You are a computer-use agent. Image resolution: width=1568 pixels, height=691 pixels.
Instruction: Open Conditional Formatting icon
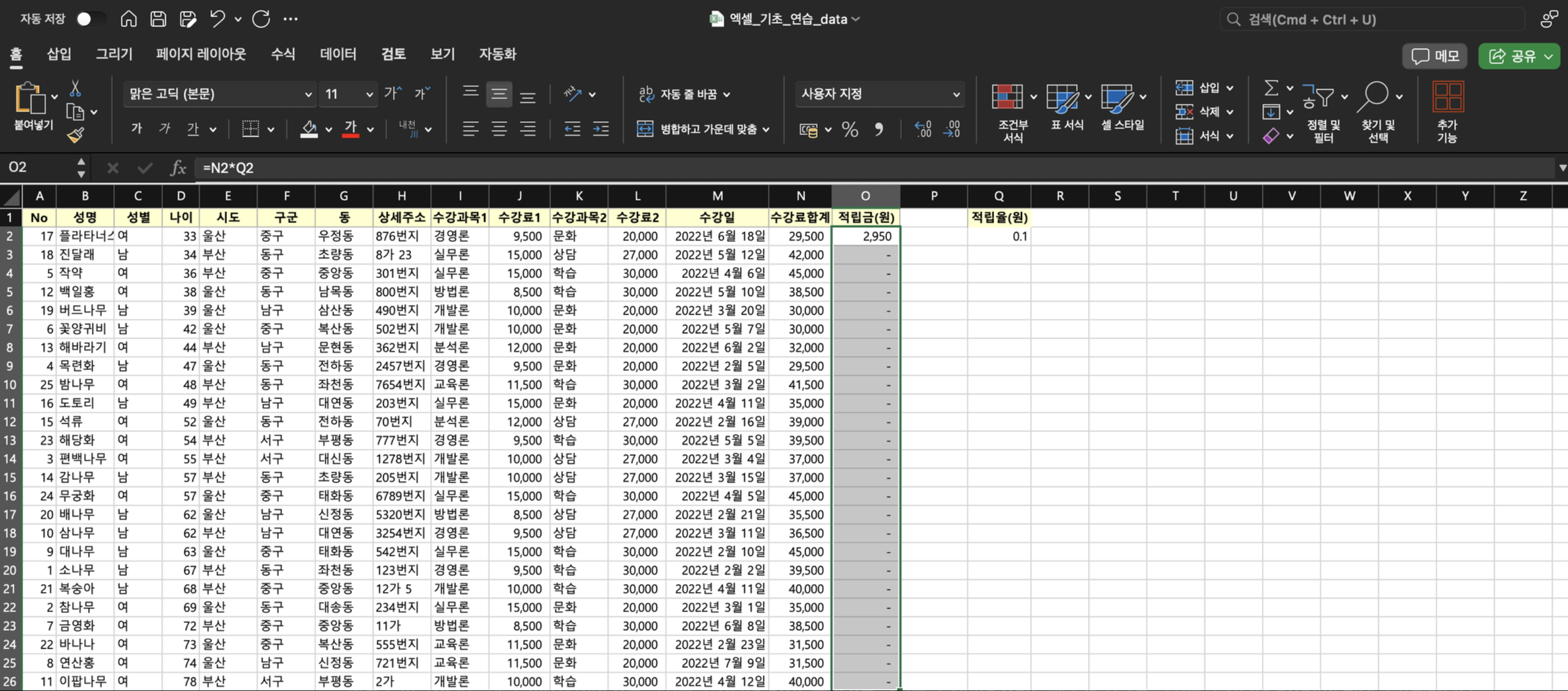(1007, 97)
